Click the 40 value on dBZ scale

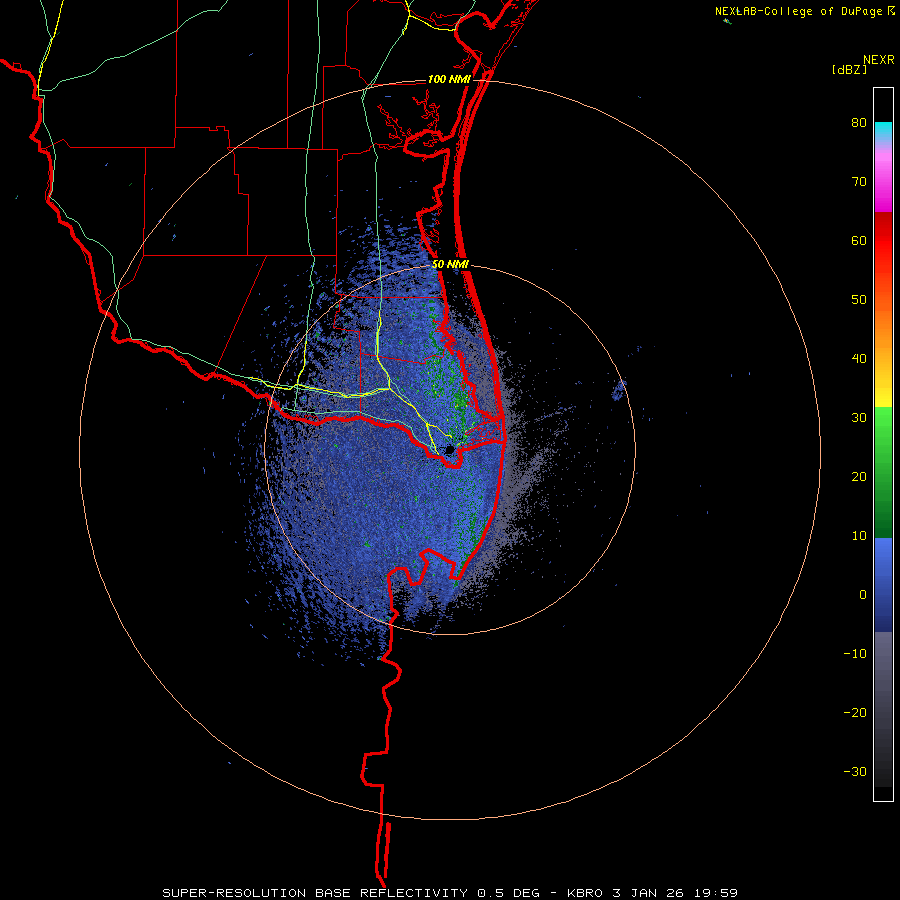coord(859,359)
